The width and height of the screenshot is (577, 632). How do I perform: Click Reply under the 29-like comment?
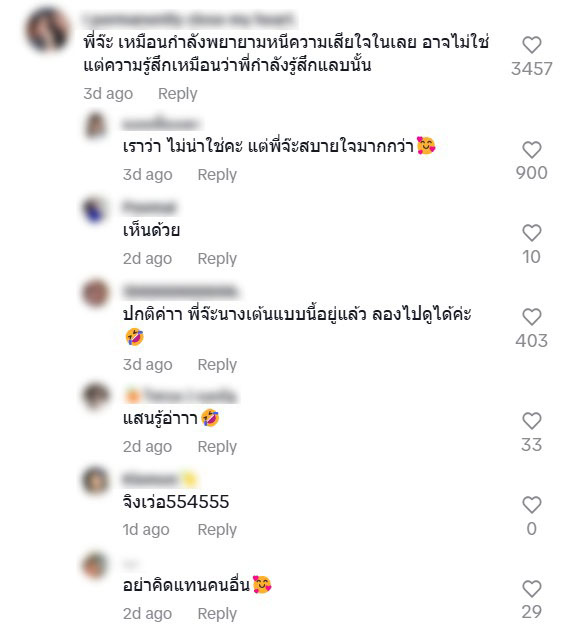[x=217, y=614]
